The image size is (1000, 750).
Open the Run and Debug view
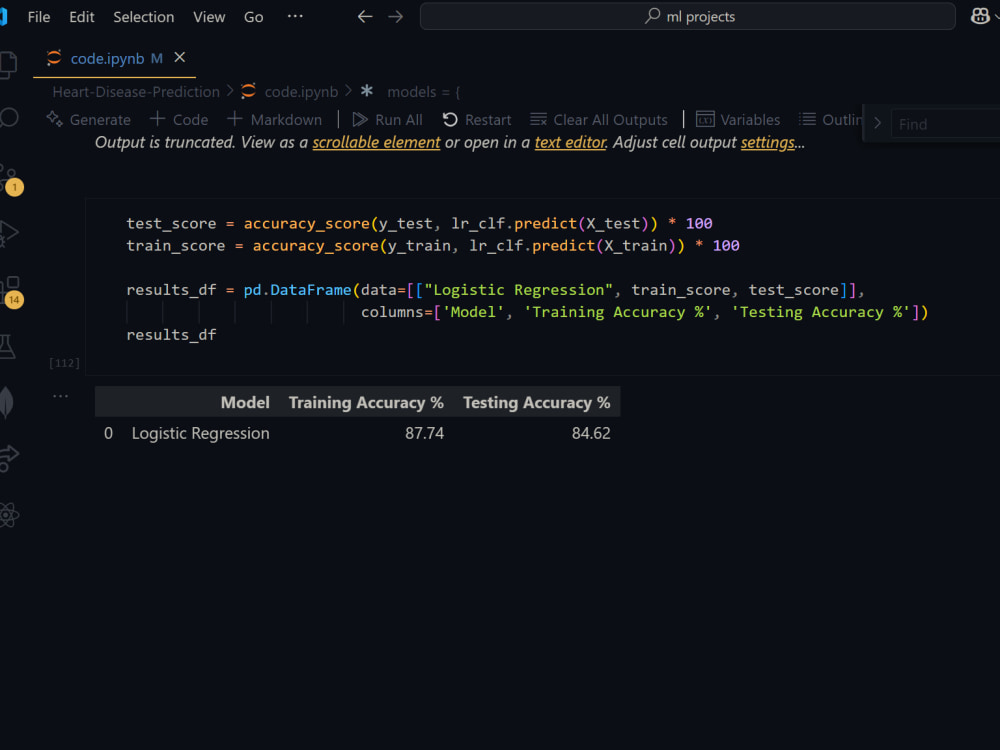pyautogui.click(x=8, y=233)
